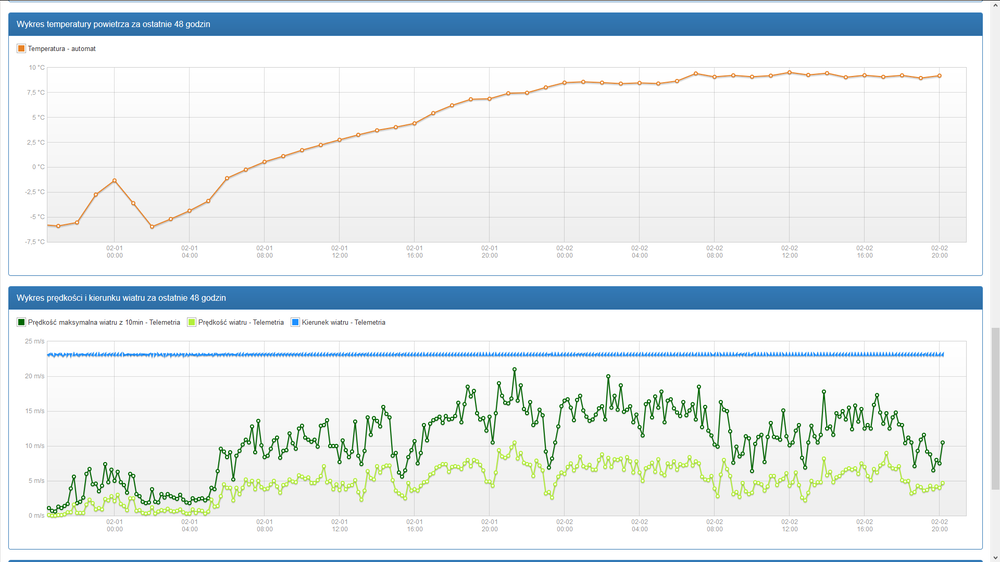Image resolution: width=1000 pixels, height=562 pixels.
Task: Click the 02-02 20:00 label on temperature chart
Action: pos(939,251)
